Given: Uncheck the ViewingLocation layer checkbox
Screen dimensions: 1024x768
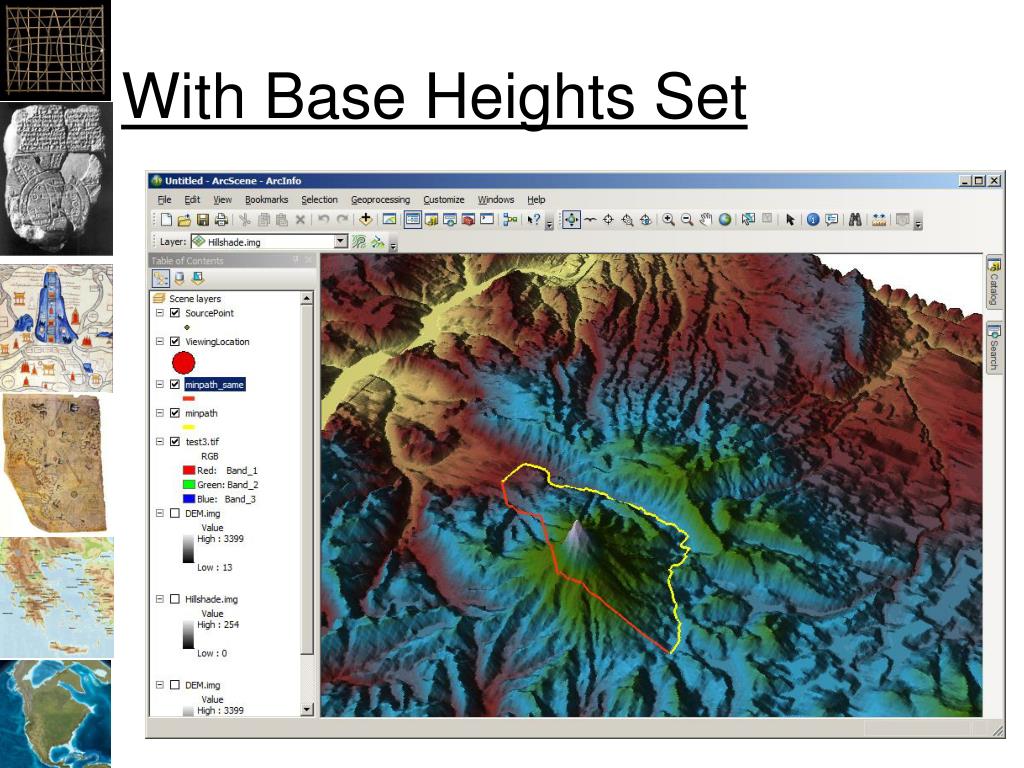Looking at the screenshot, I should [x=174, y=342].
